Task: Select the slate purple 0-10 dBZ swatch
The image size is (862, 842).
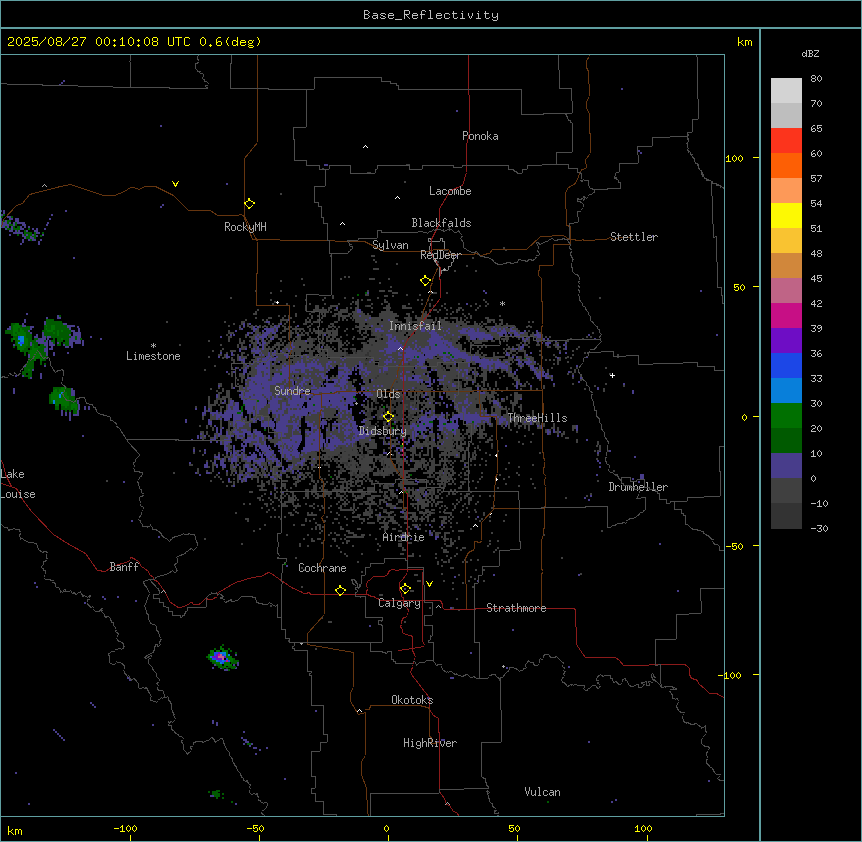Action: click(x=786, y=466)
